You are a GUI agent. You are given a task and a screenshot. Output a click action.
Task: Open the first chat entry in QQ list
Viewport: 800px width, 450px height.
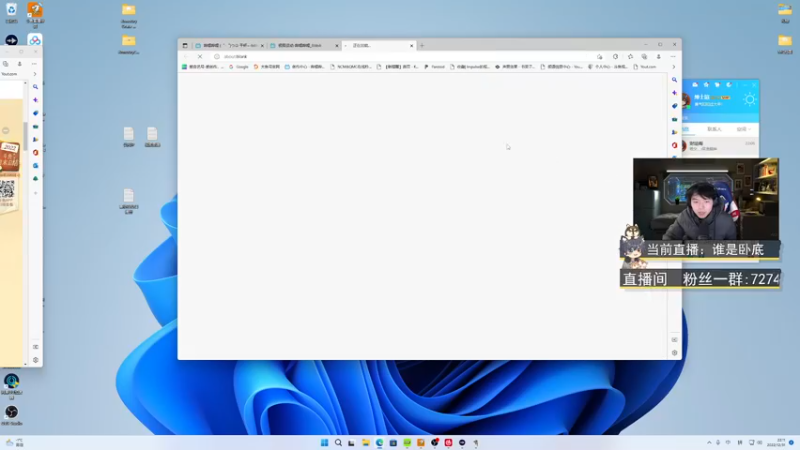[x=719, y=146]
